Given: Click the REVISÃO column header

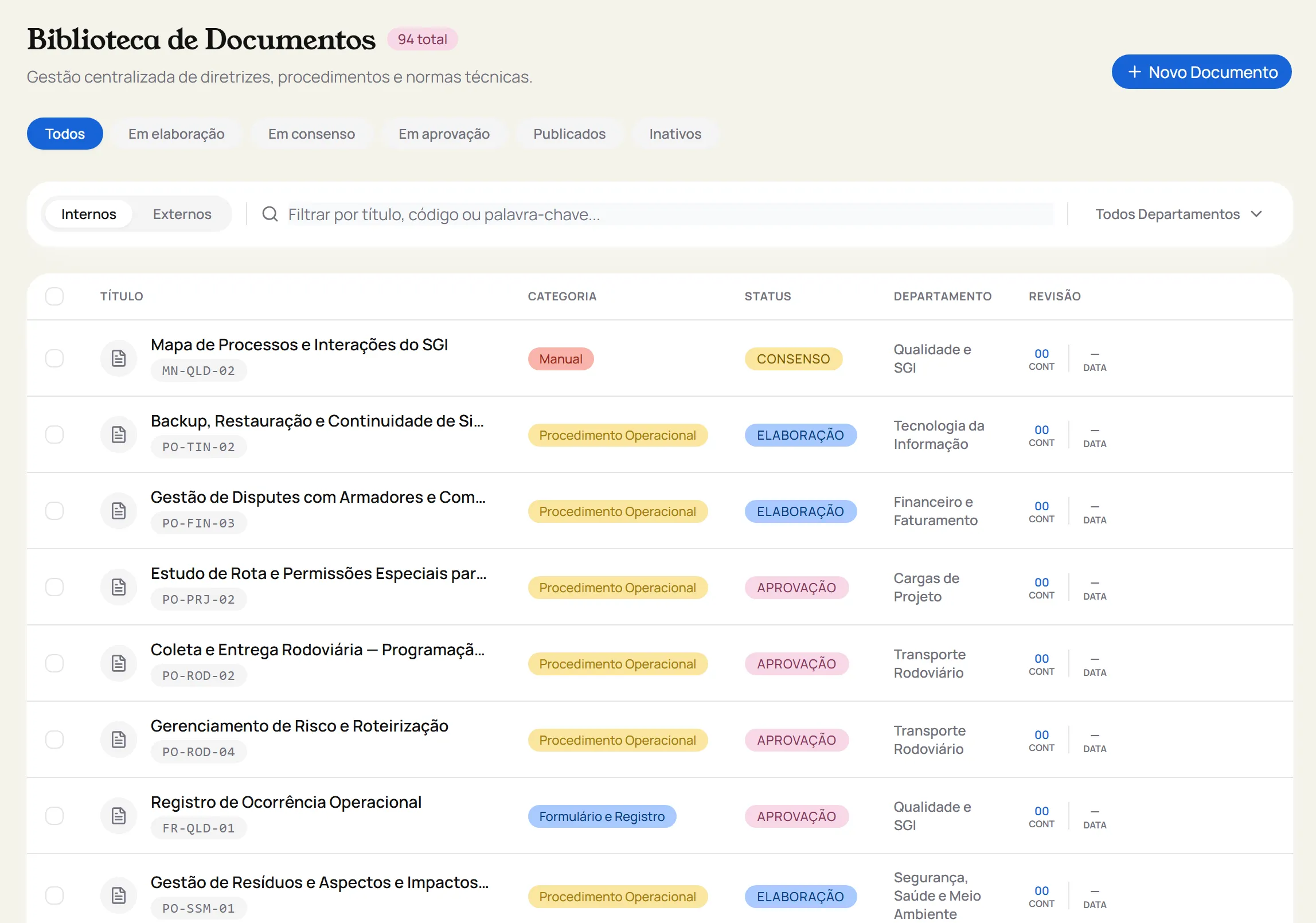Looking at the screenshot, I should click(x=1054, y=296).
